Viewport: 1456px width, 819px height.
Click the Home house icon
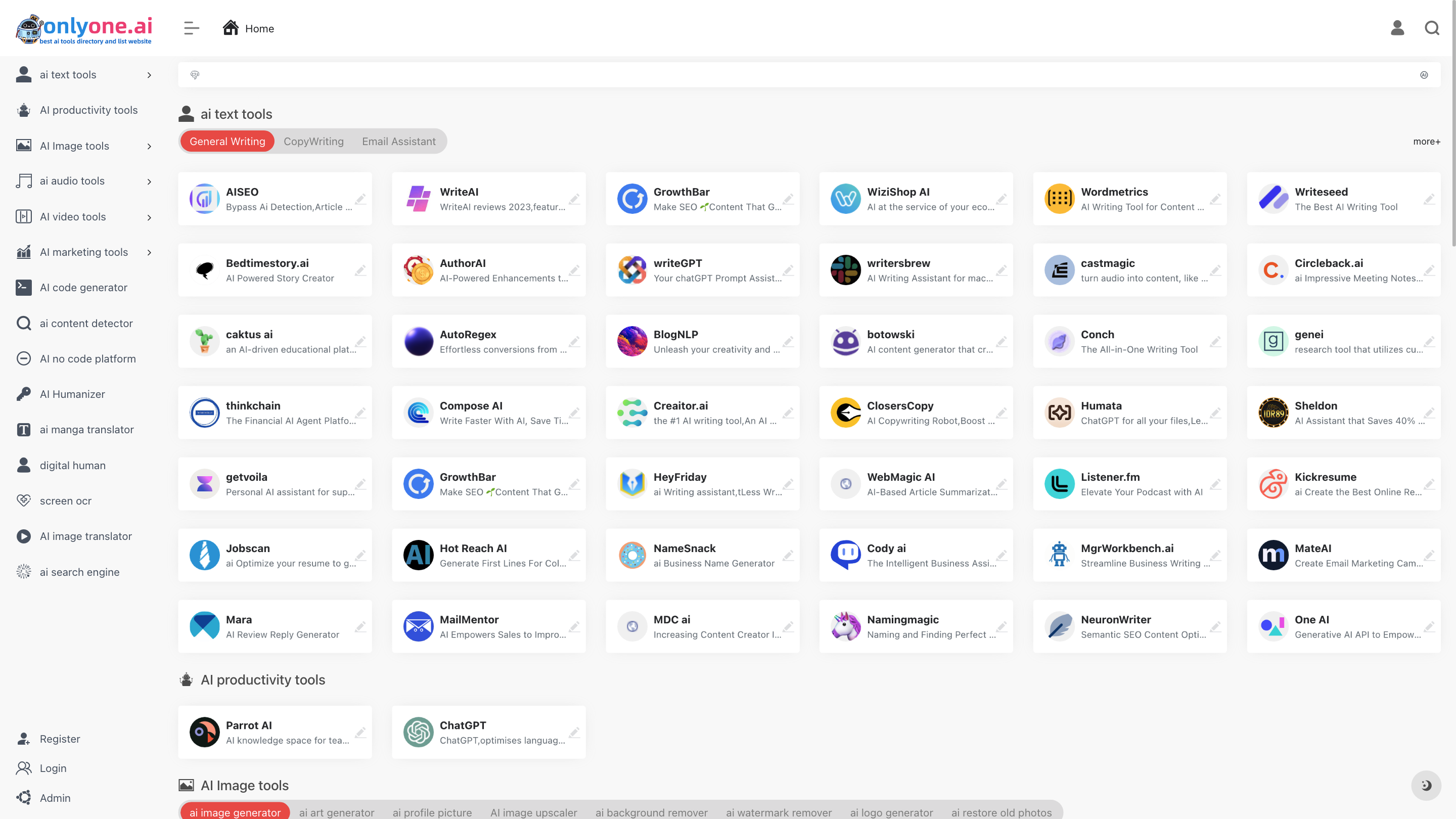tap(231, 28)
